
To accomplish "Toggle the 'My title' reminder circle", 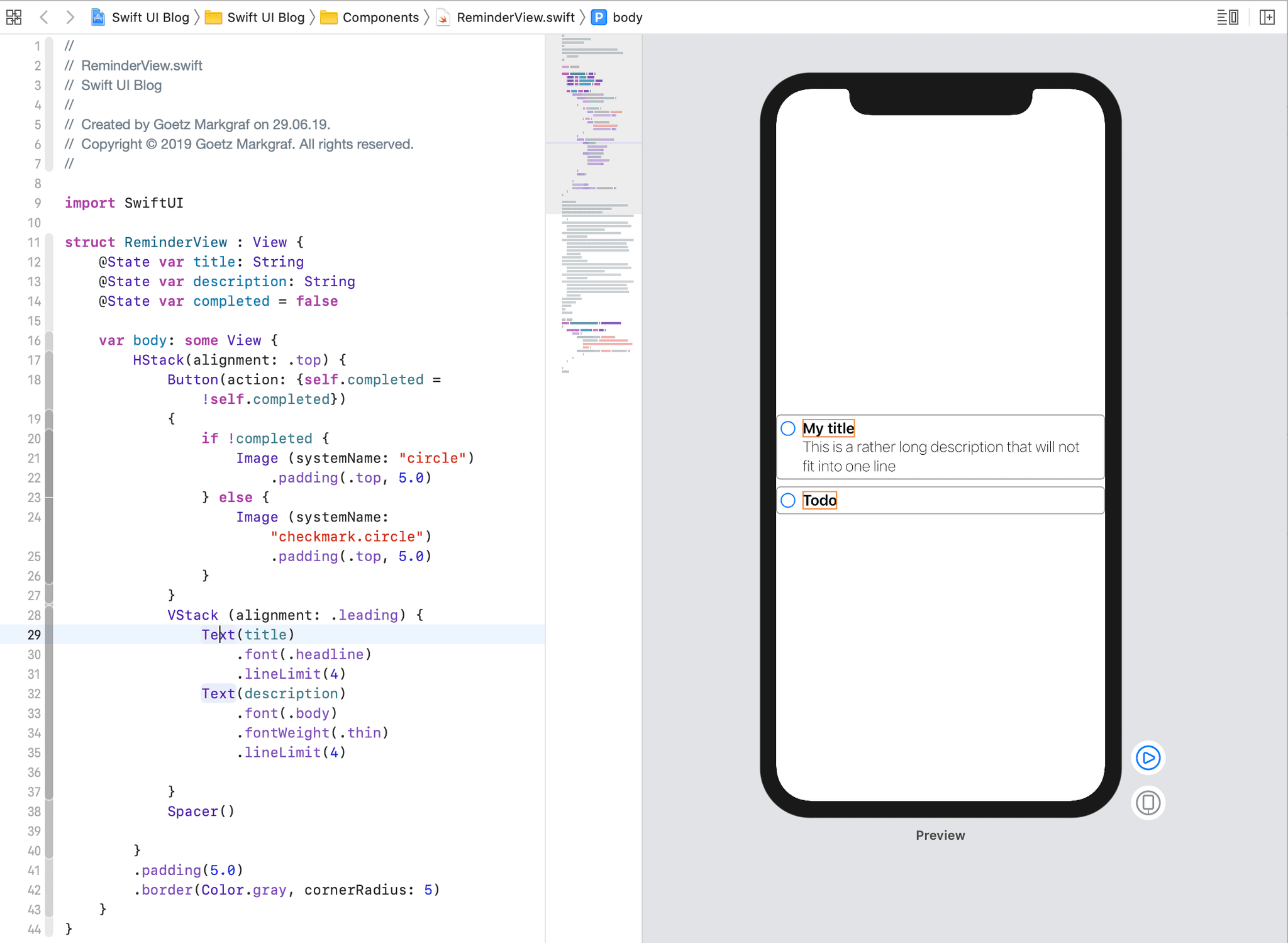I will pyautogui.click(x=788, y=428).
